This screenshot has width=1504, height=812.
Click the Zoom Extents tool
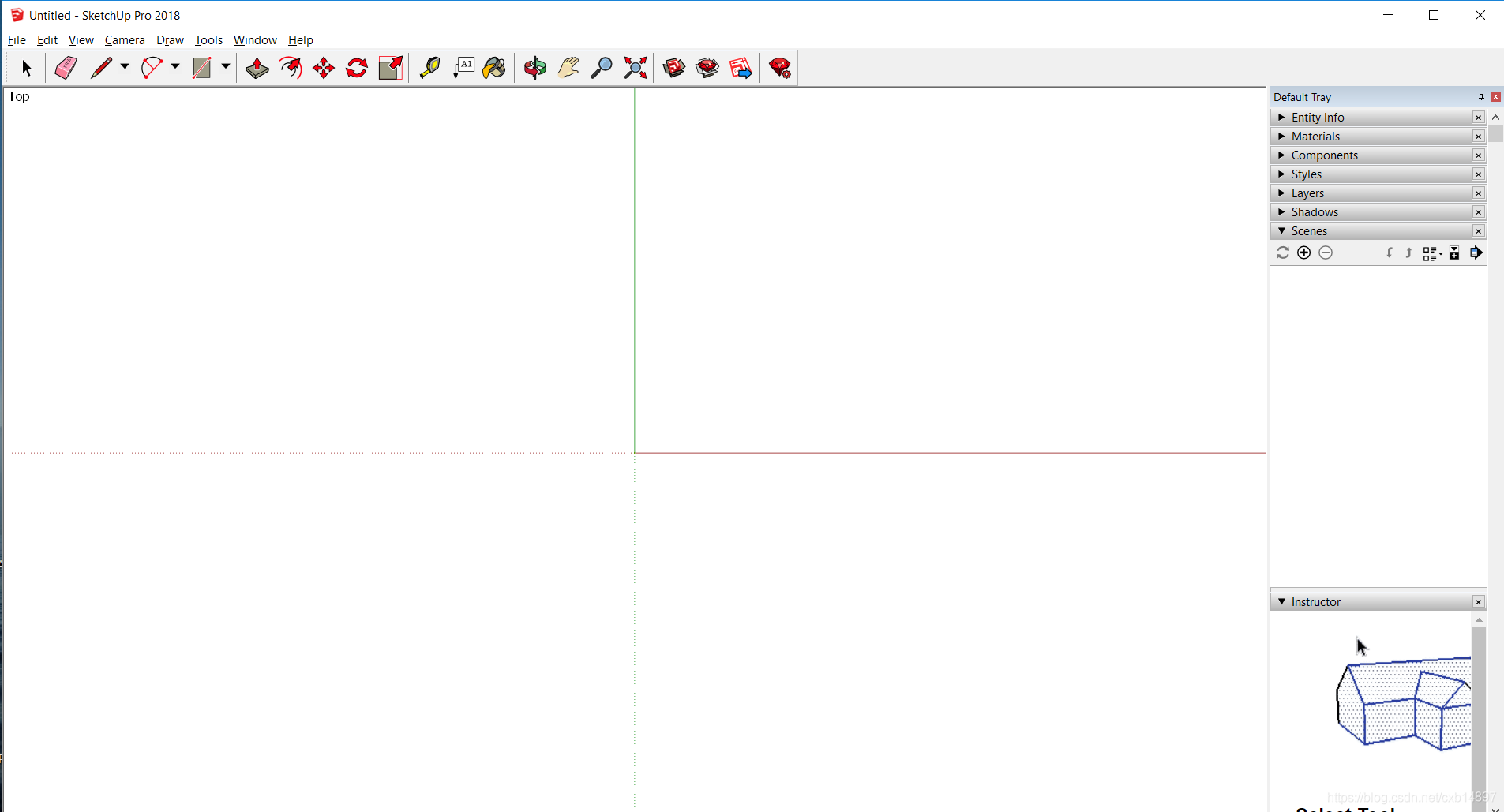636,68
